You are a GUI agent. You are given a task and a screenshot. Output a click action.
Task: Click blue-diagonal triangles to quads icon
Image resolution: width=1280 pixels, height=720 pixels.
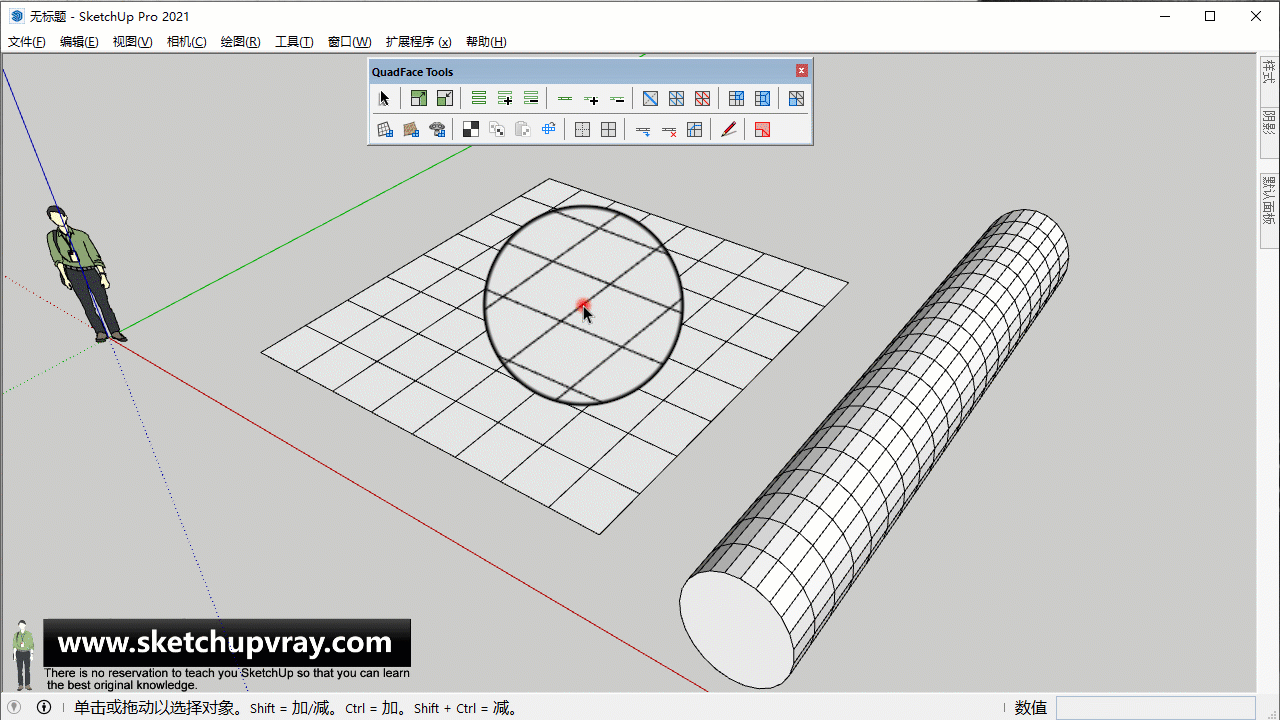click(677, 98)
